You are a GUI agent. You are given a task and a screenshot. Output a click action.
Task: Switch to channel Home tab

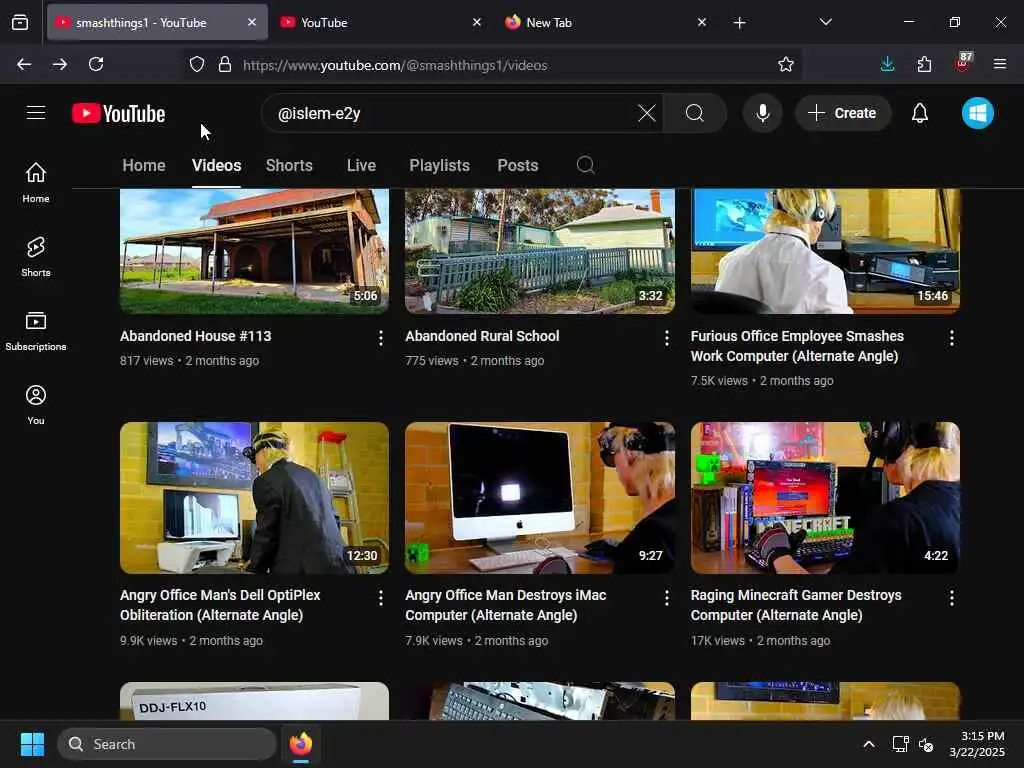[144, 165]
